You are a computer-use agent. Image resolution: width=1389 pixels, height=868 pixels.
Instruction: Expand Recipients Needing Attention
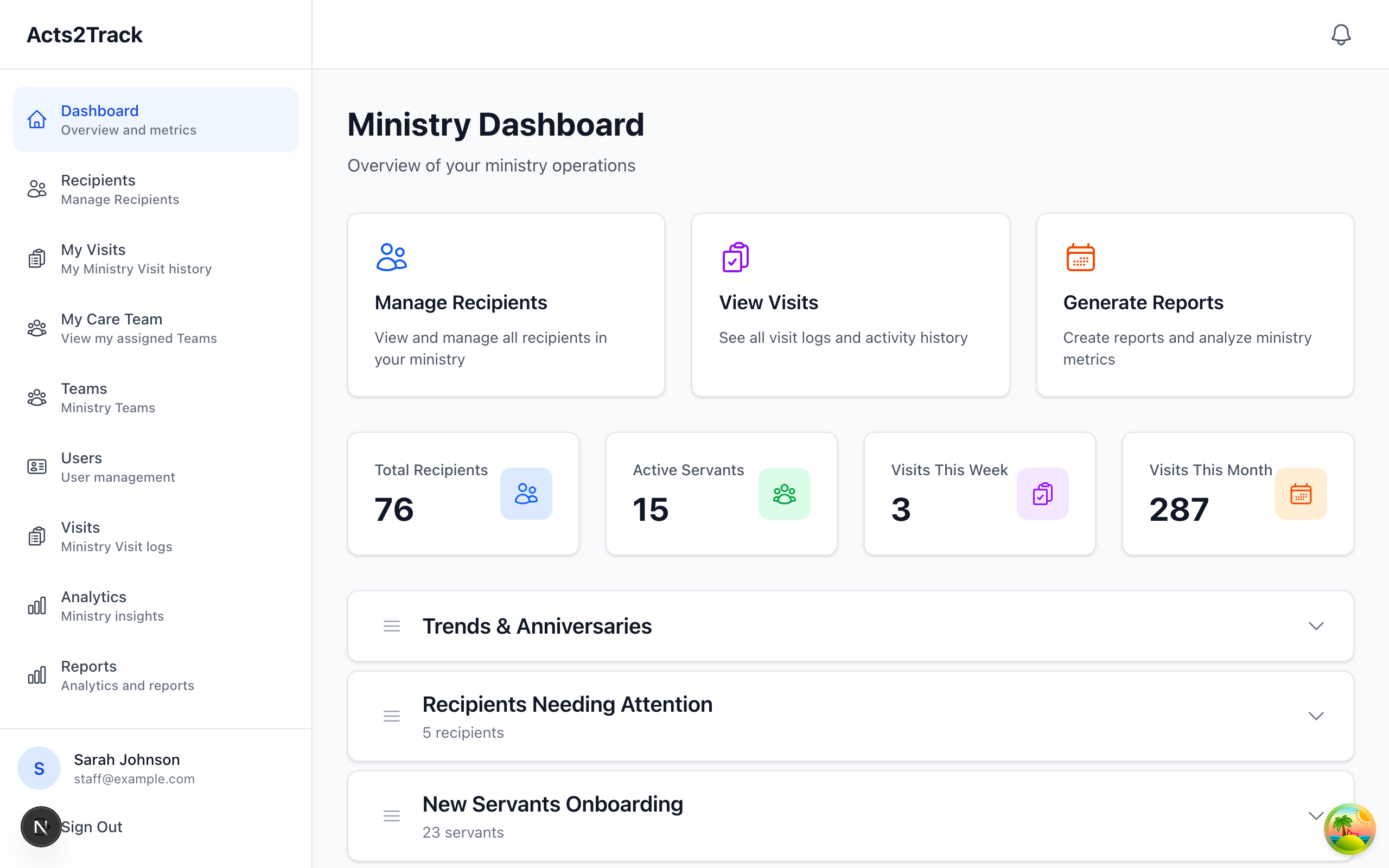coord(1316,716)
